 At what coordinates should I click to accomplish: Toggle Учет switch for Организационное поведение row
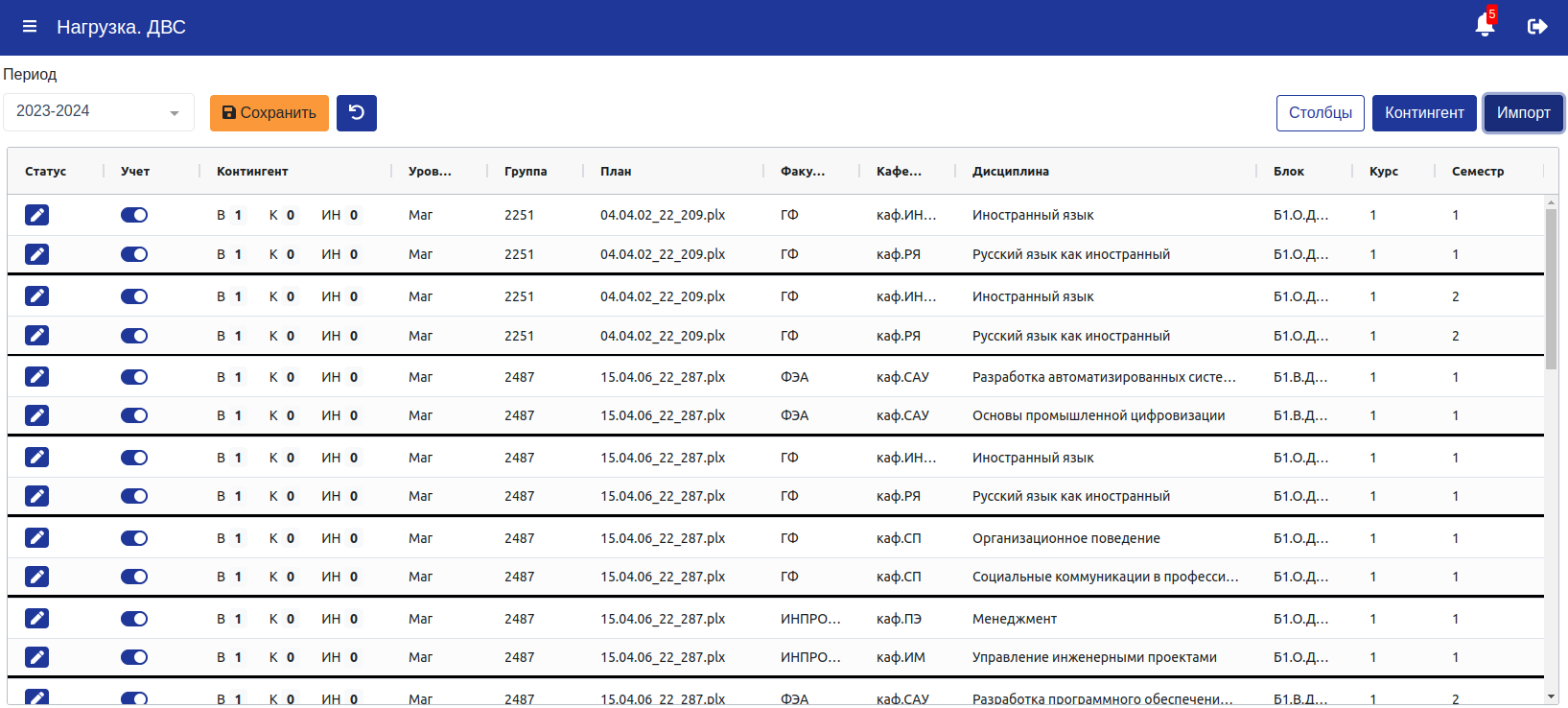pos(134,538)
